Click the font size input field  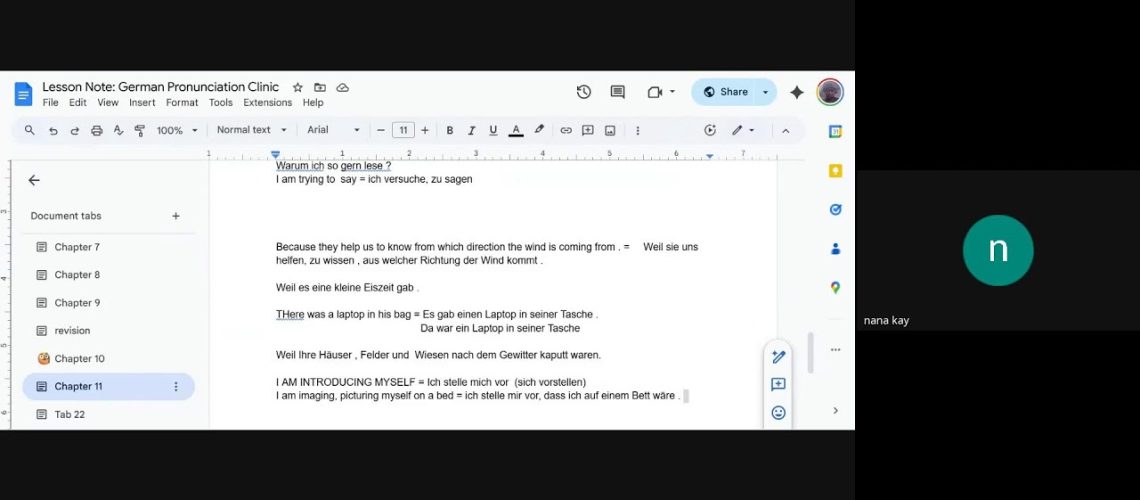coord(403,130)
